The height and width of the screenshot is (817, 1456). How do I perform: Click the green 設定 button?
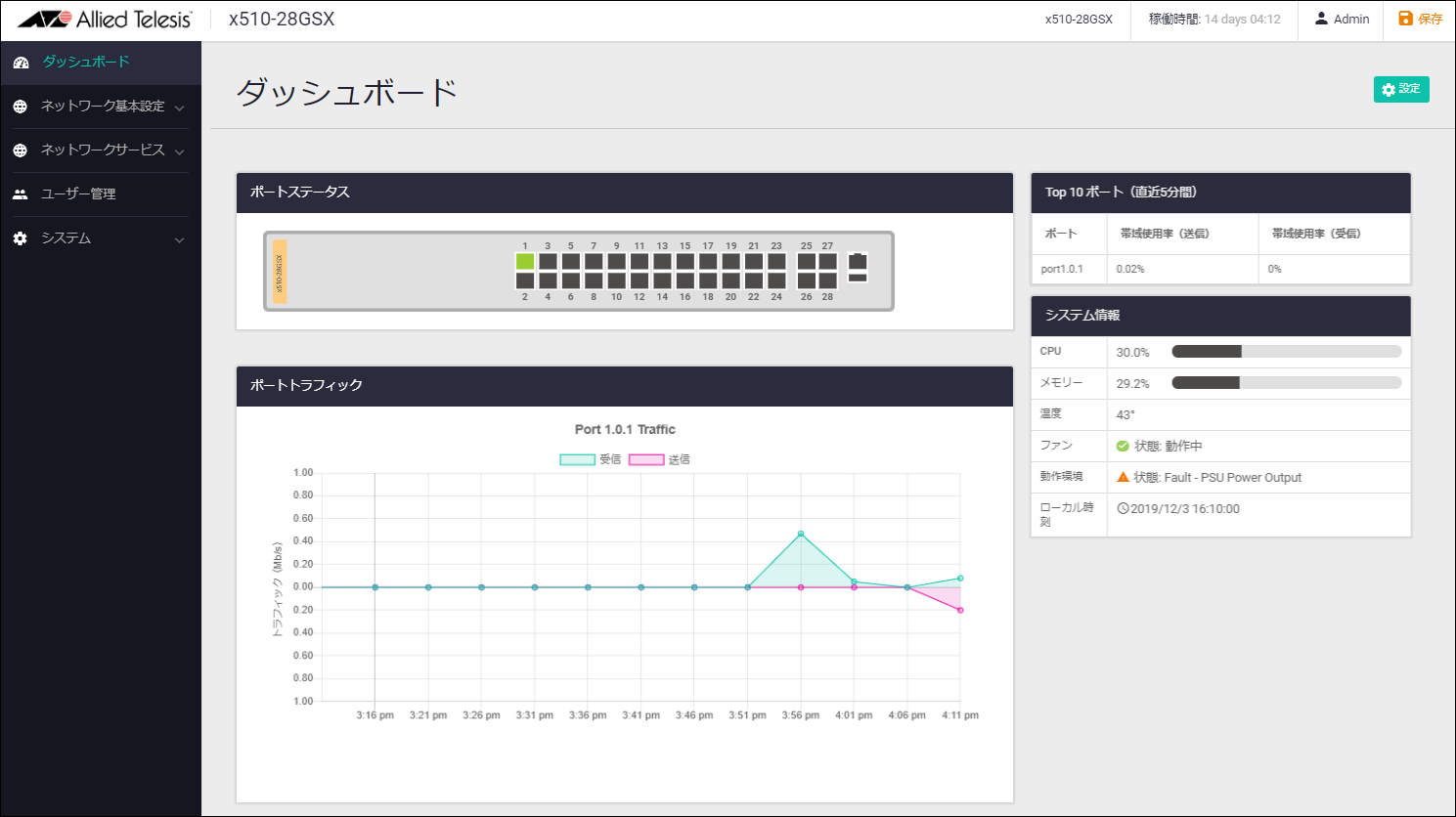tap(1400, 89)
